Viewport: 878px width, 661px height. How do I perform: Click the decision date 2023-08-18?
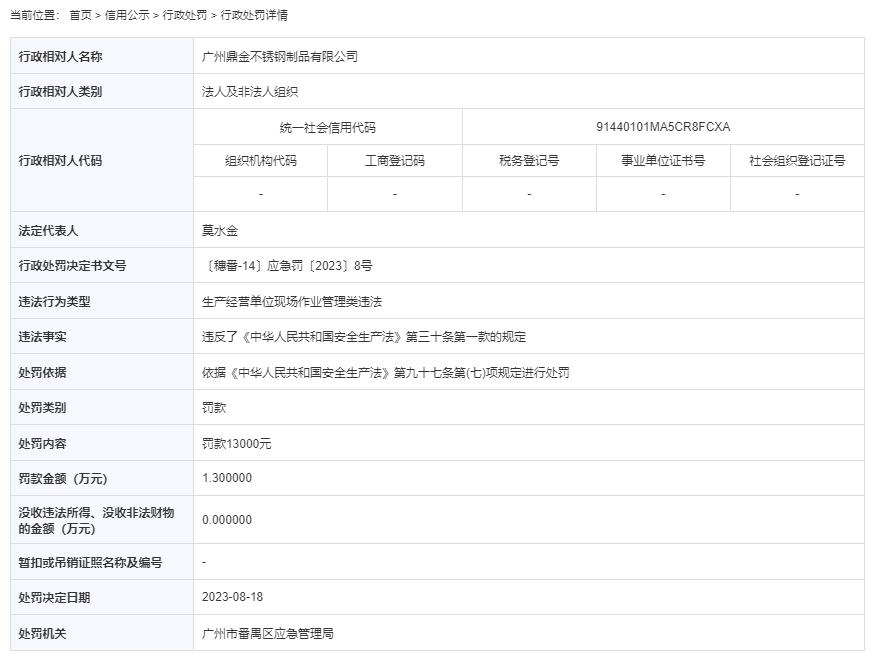click(x=232, y=597)
